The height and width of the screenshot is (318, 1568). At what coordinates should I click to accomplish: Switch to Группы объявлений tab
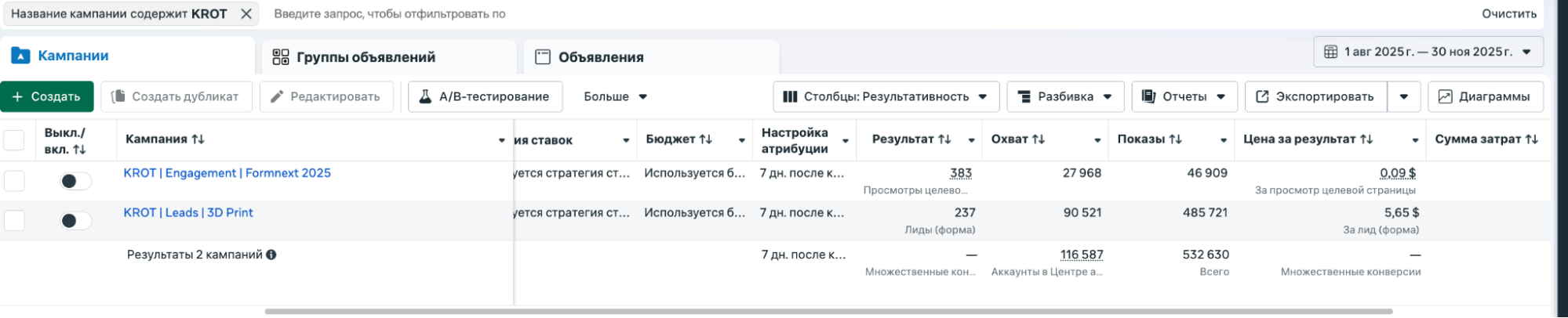coord(365,57)
